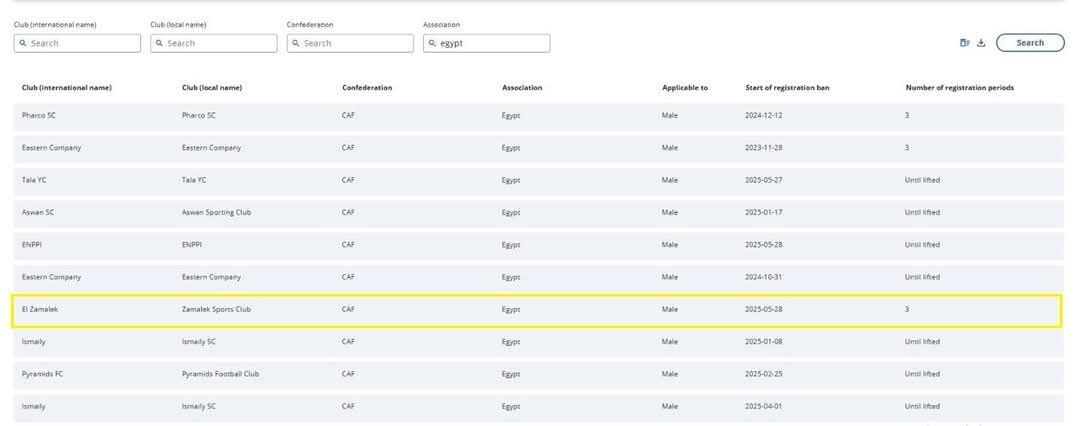
Task: Click magnifier icon in Club (local name) filter
Action: tap(159, 44)
